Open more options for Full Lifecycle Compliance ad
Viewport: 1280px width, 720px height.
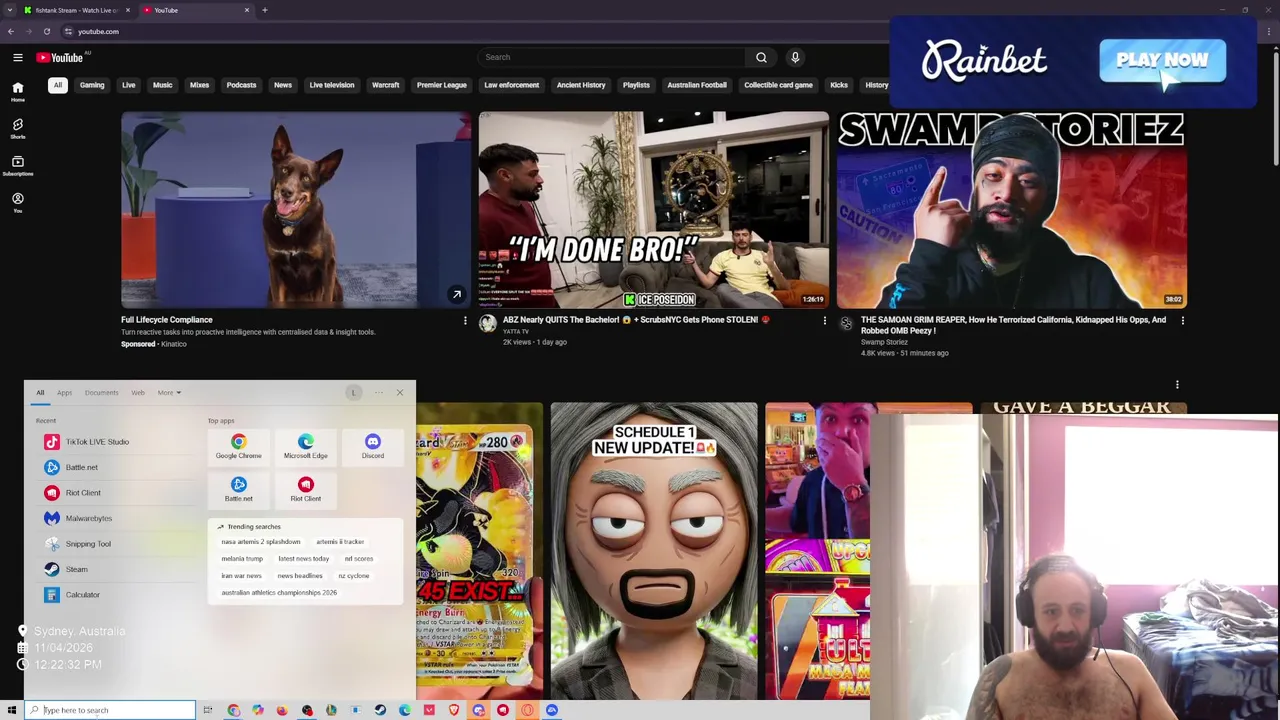pos(465,321)
